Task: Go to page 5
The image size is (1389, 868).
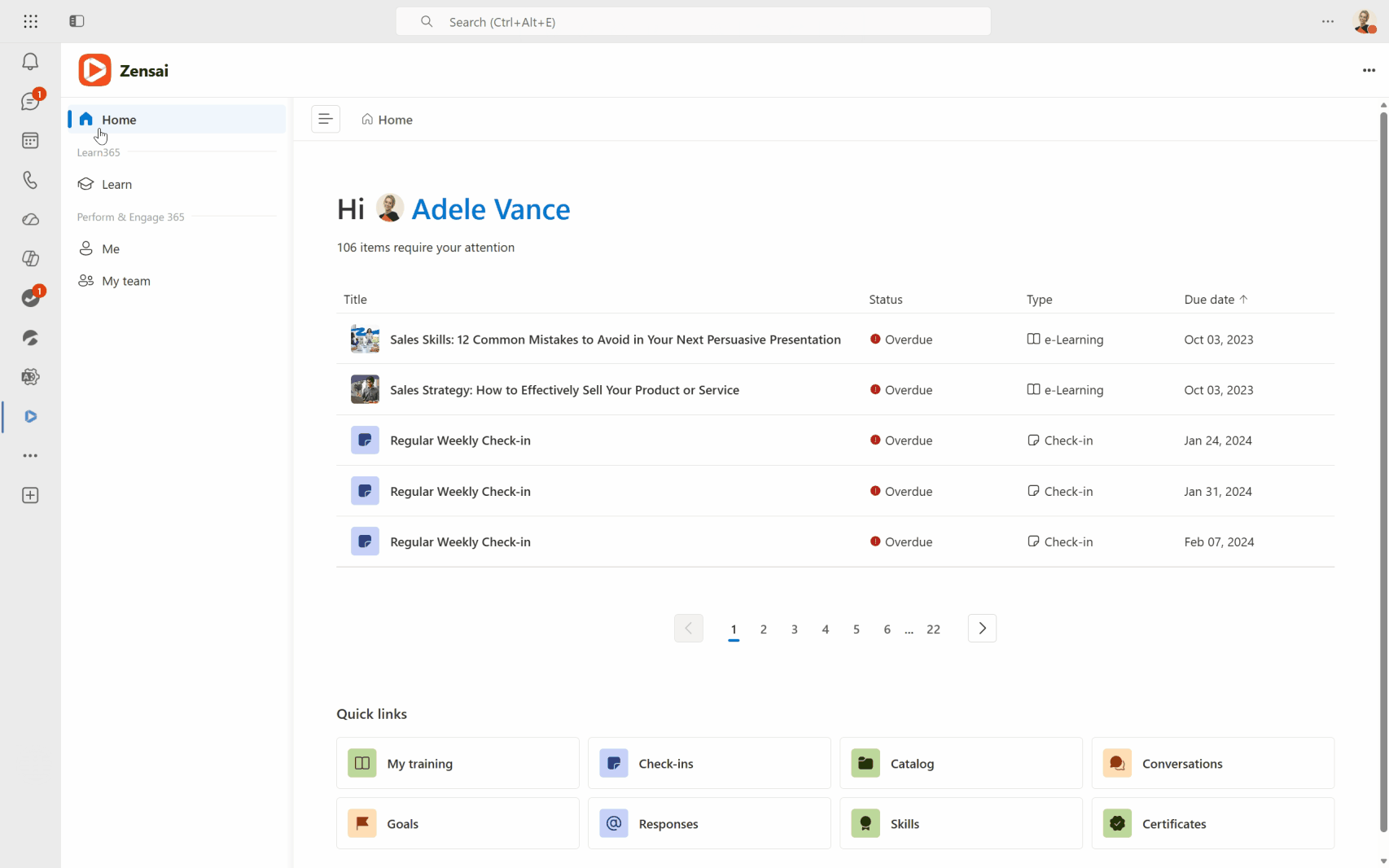Action: pos(857,629)
